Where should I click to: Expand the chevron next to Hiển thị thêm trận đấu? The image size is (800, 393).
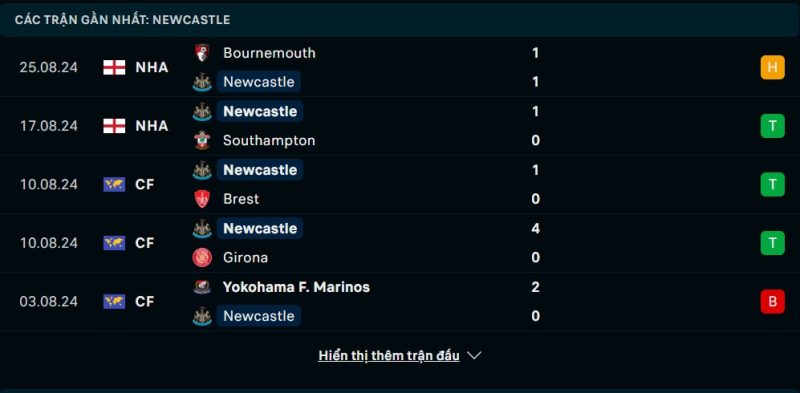click(474, 355)
